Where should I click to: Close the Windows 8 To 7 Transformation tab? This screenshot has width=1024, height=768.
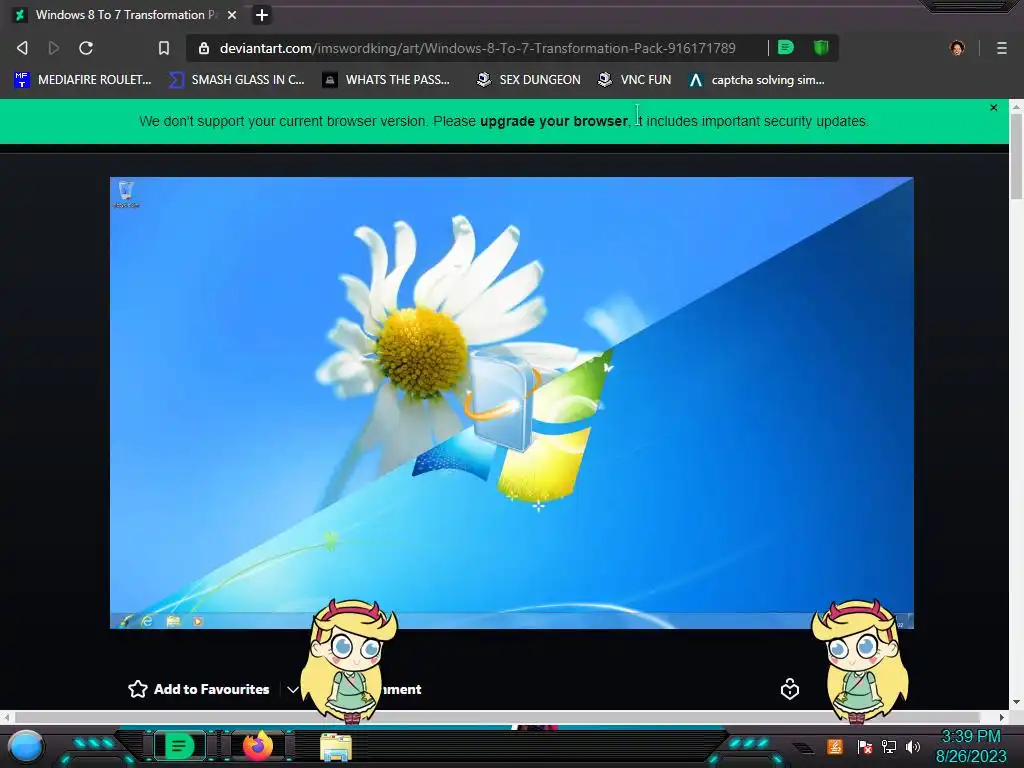pyautogui.click(x=232, y=15)
